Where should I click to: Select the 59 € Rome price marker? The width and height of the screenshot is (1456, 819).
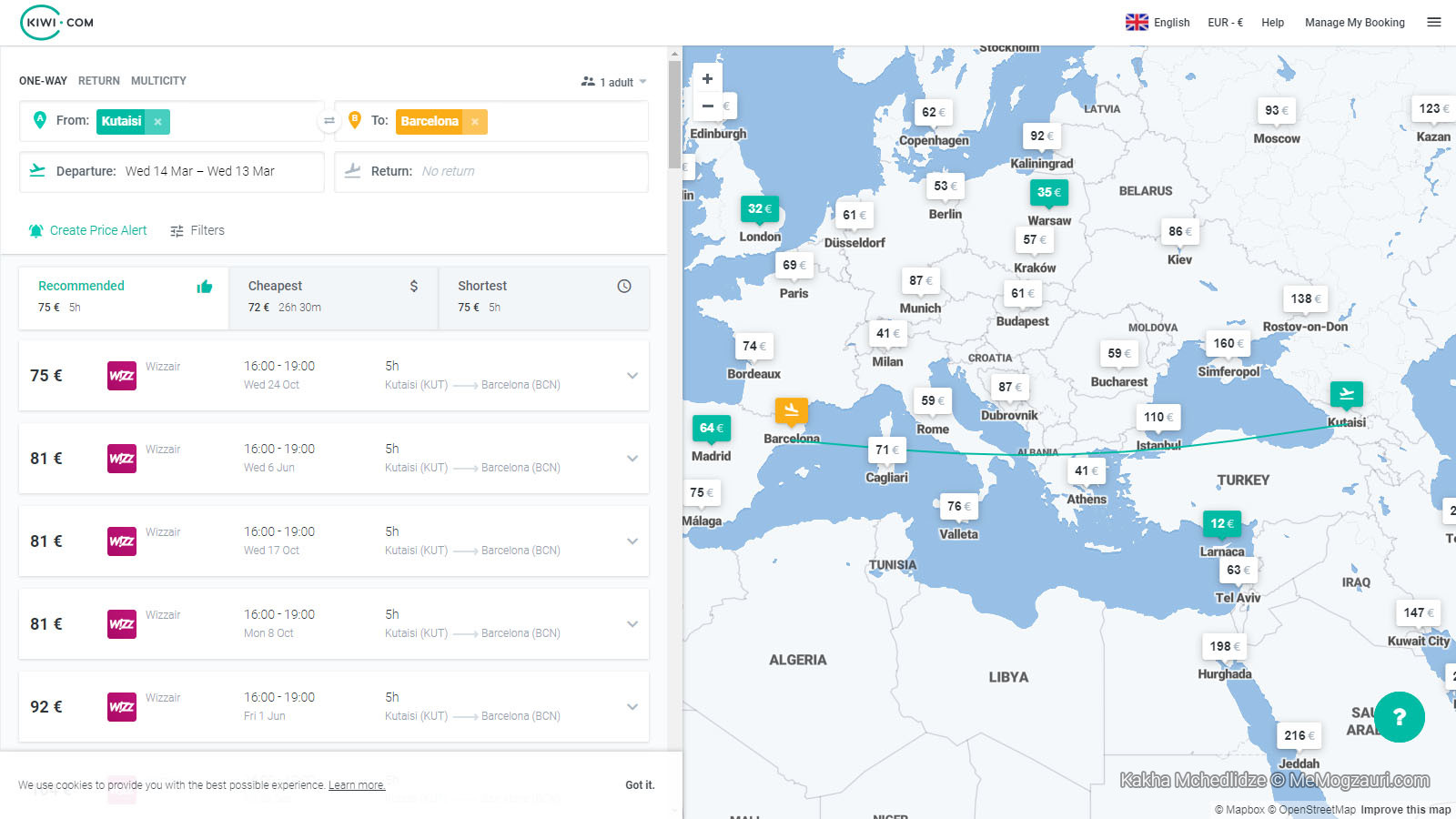(x=933, y=401)
